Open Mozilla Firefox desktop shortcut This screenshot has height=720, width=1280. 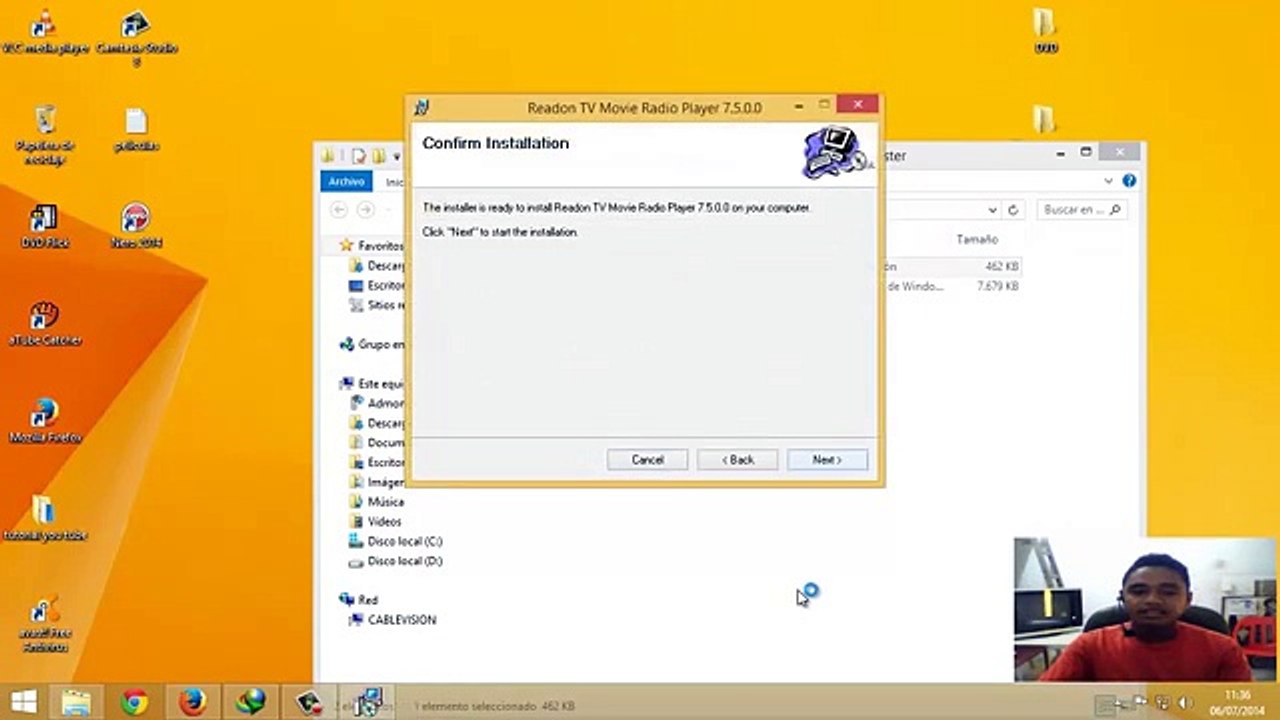pyautogui.click(x=44, y=421)
